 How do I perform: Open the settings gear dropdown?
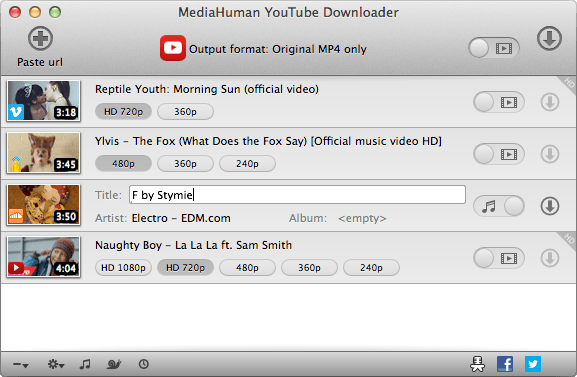pyautogui.click(x=56, y=364)
